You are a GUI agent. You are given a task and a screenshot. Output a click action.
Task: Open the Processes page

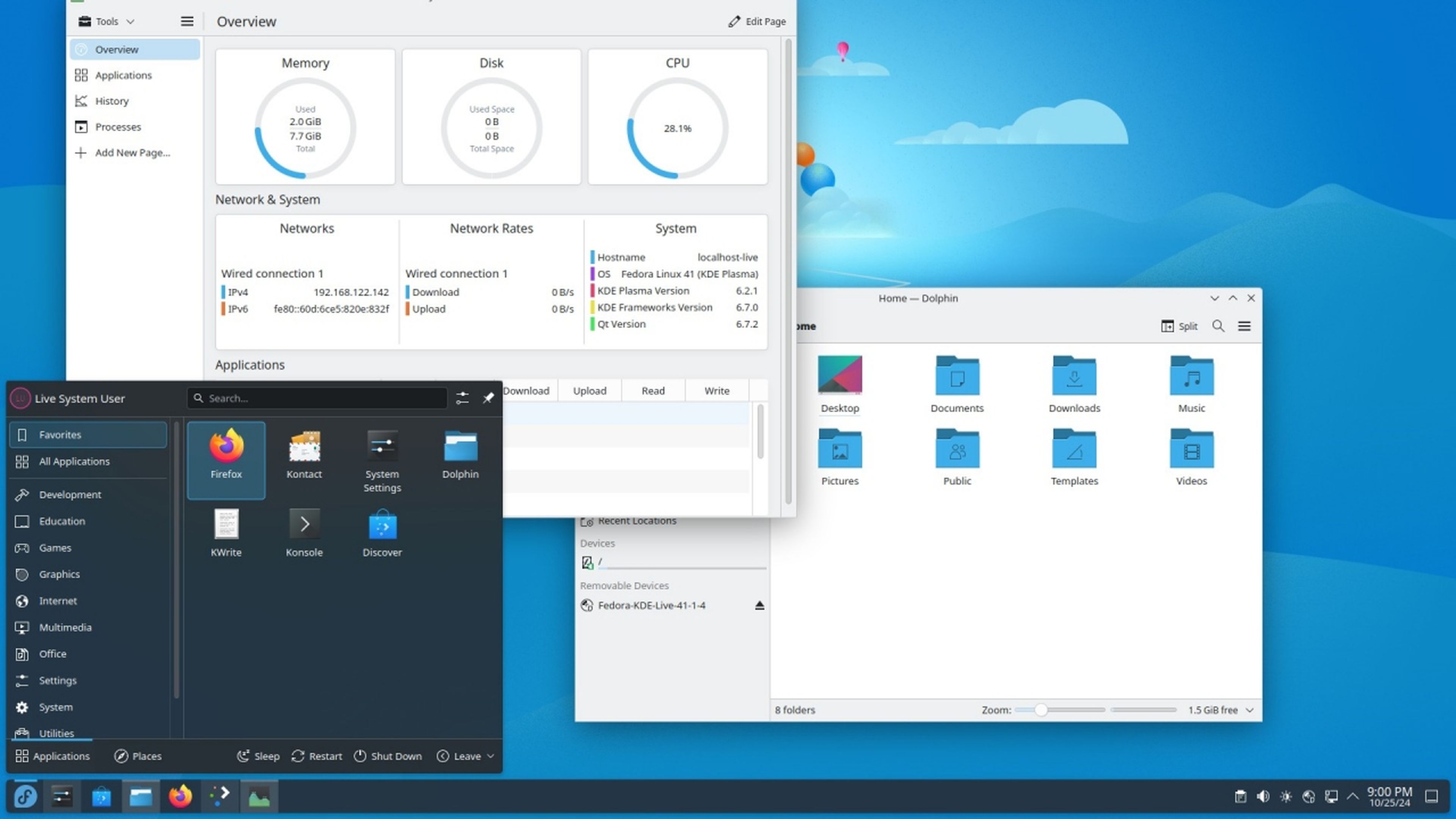tap(135, 127)
